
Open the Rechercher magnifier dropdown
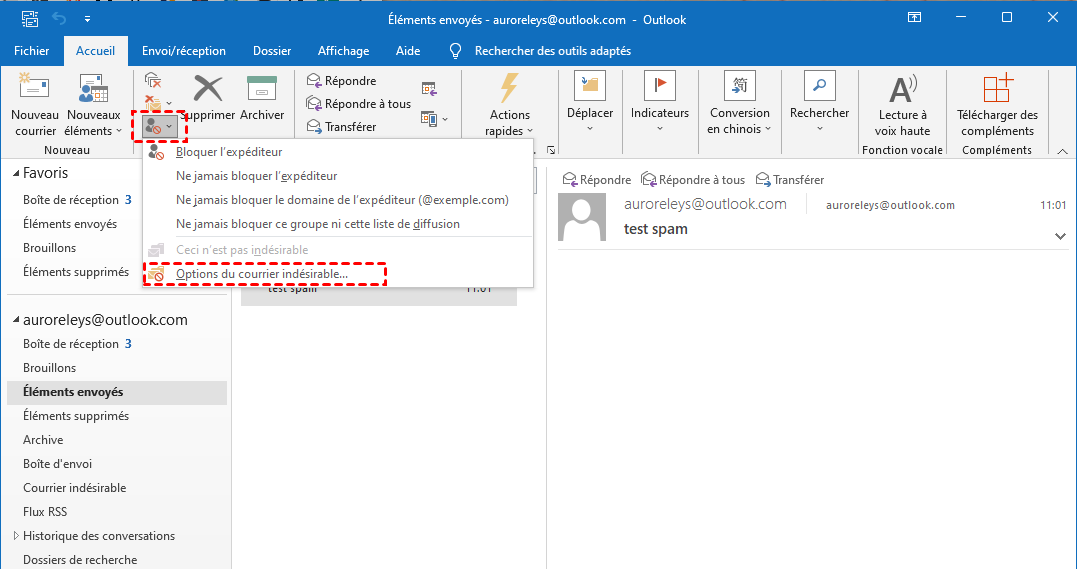point(819,103)
